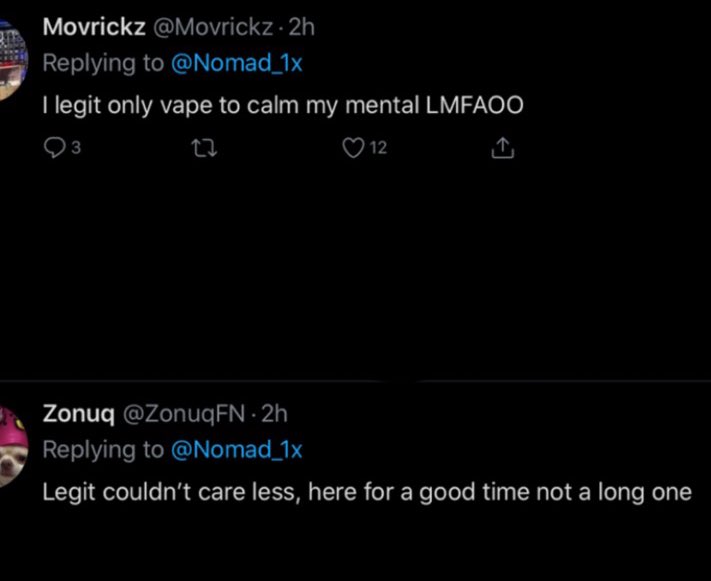Open the 'Legit couldn't care less' tweet
The width and height of the screenshot is (711, 581).
point(366,493)
